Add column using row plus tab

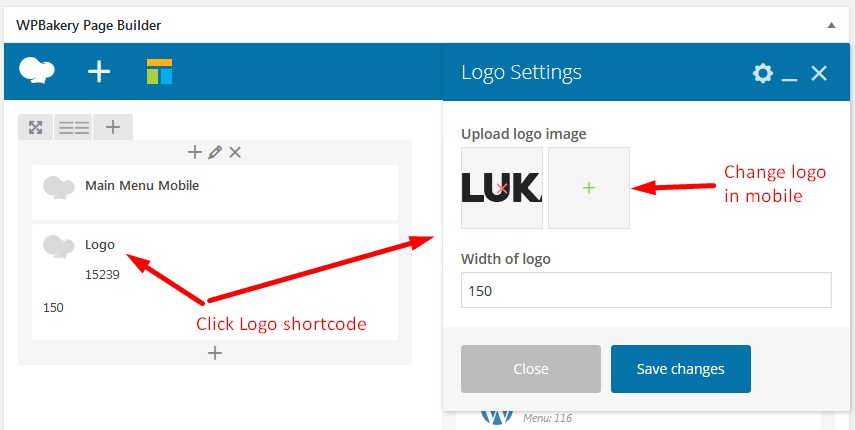tap(113, 128)
